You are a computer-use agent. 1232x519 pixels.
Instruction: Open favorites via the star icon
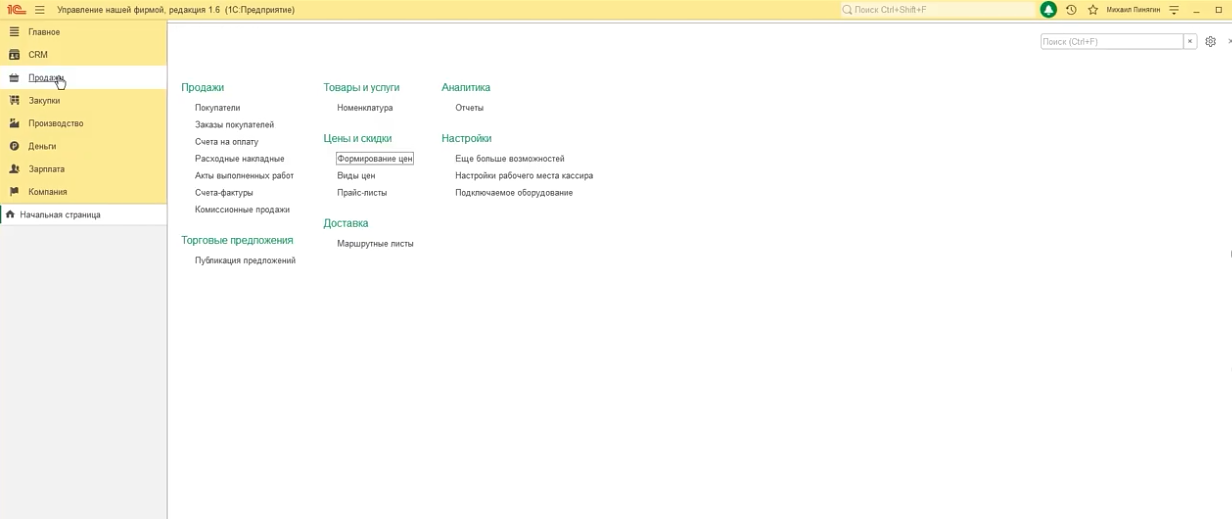tap(1093, 10)
